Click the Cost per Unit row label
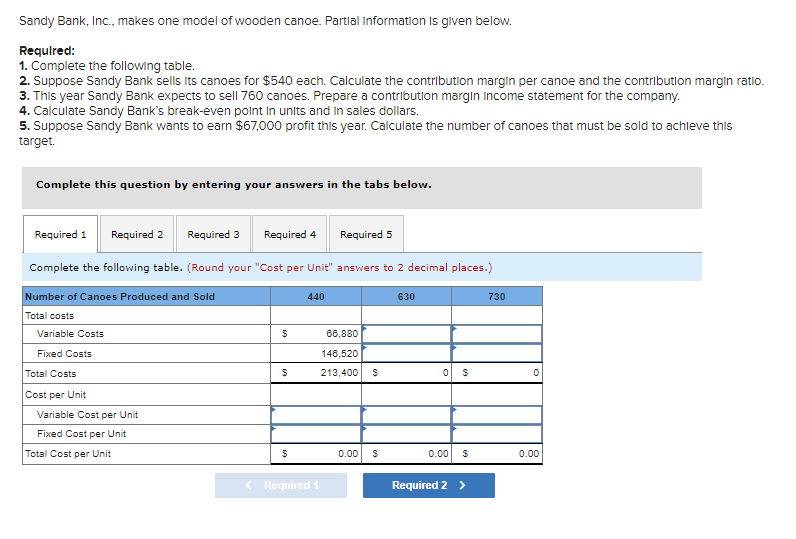The height and width of the screenshot is (539, 796). [55, 394]
